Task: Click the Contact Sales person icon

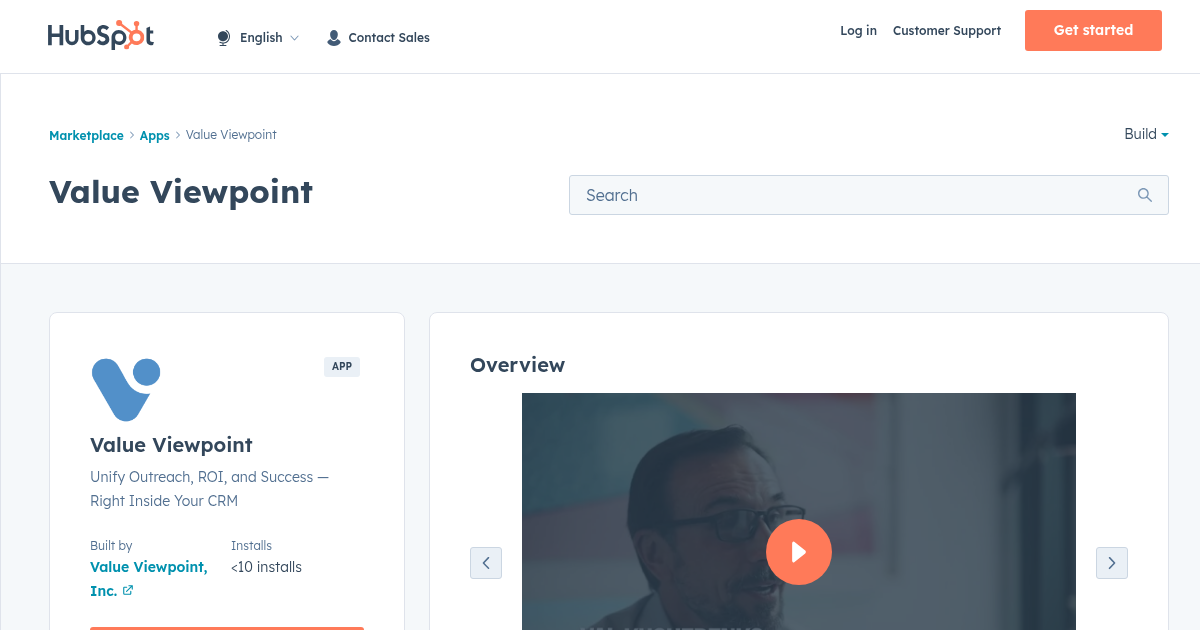Action: 334,38
